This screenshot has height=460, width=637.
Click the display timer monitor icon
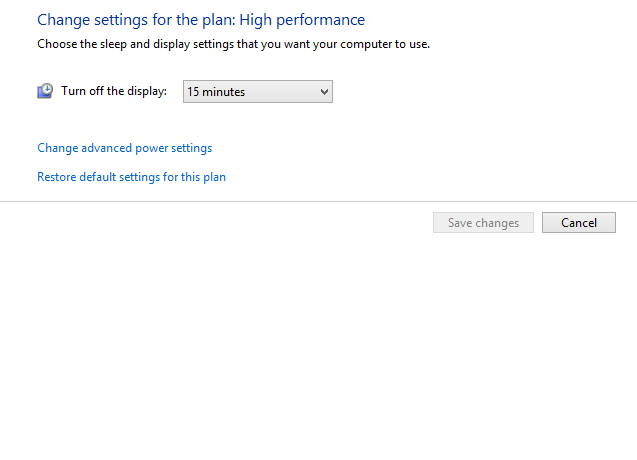45,91
